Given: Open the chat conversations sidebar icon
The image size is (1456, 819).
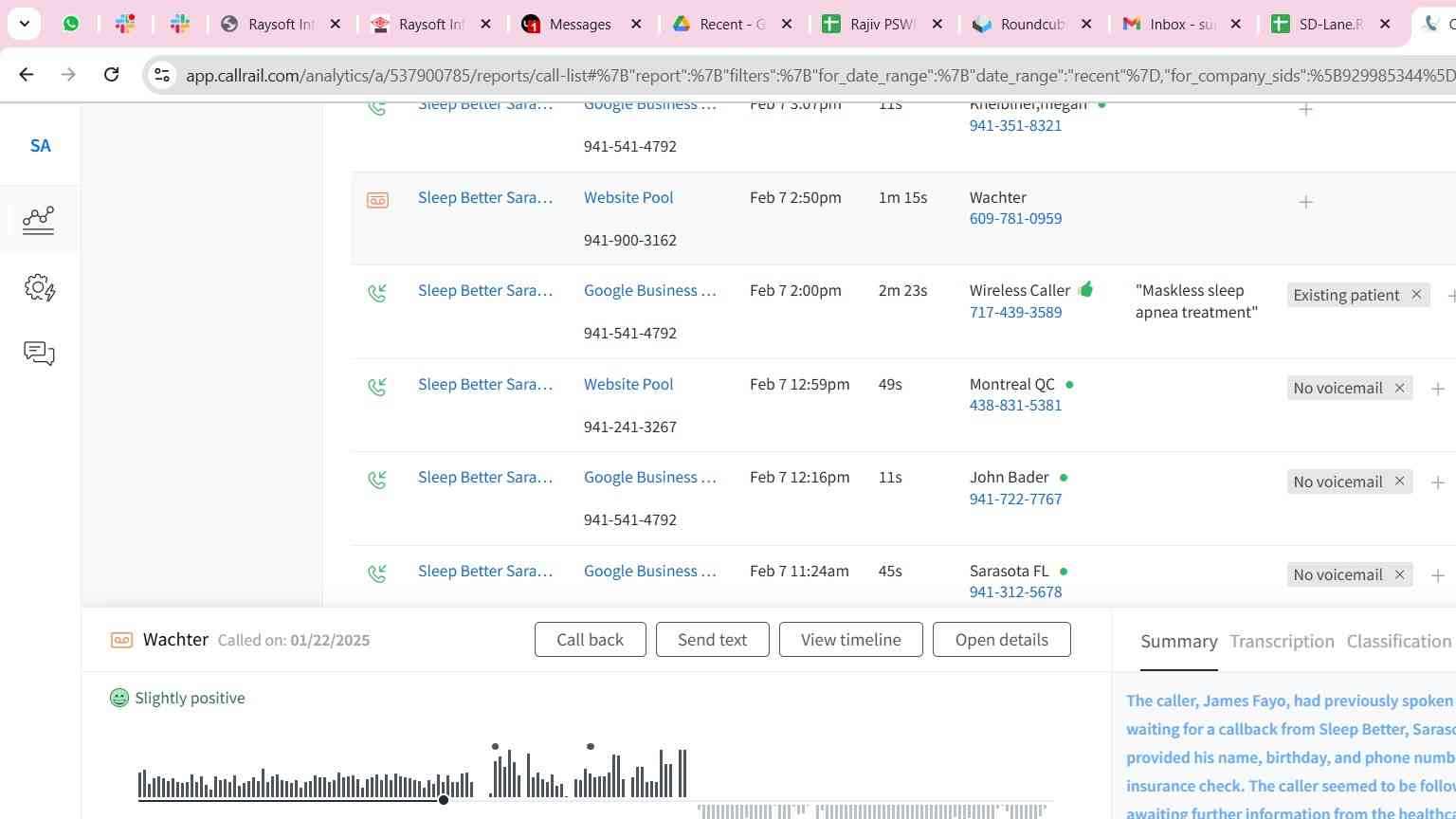Looking at the screenshot, I should coord(39,354).
